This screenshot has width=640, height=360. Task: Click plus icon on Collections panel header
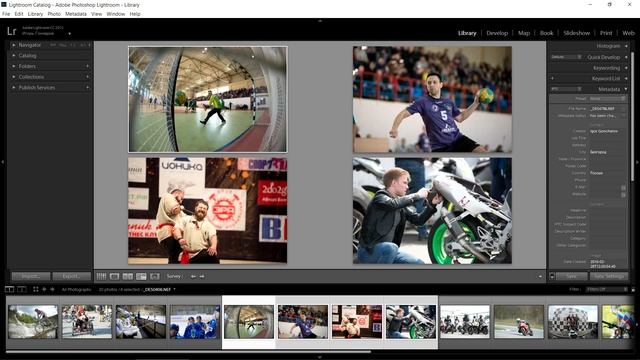[x=87, y=77]
